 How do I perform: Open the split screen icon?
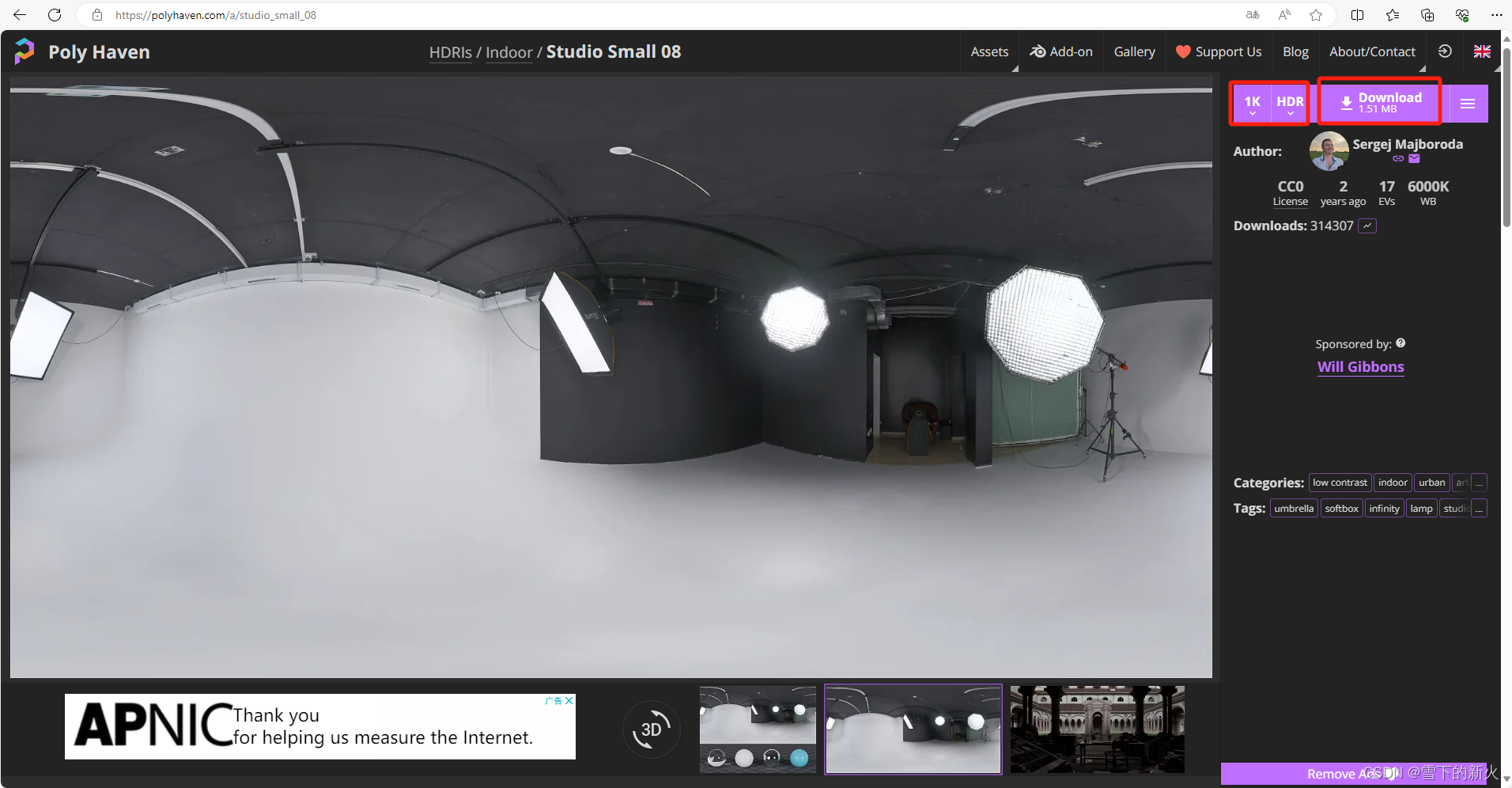[1358, 15]
